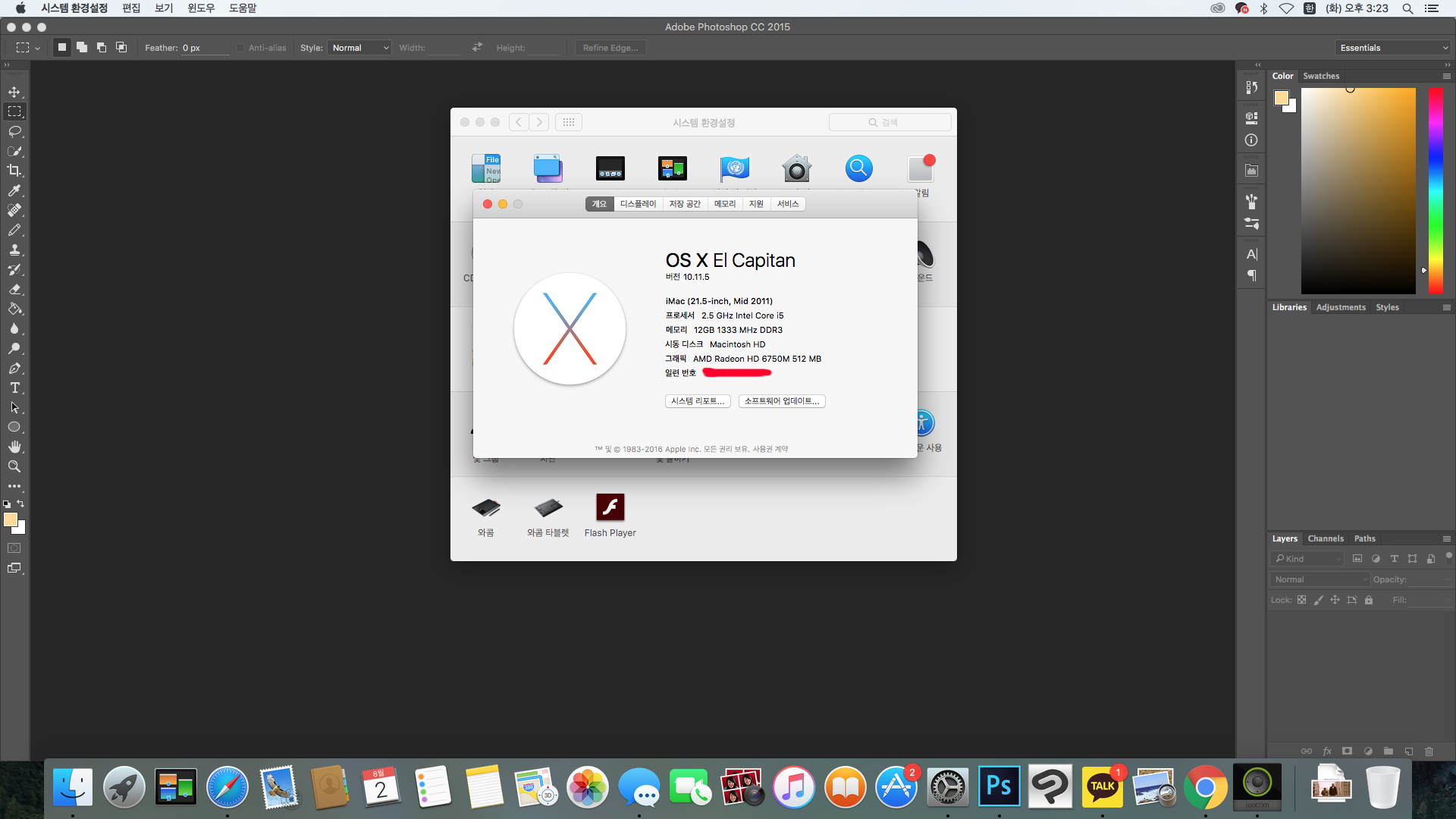Viewport: 1456px width, 819px height.
Task: Select the Lasso tool
Action: click(x=14, y=131)
